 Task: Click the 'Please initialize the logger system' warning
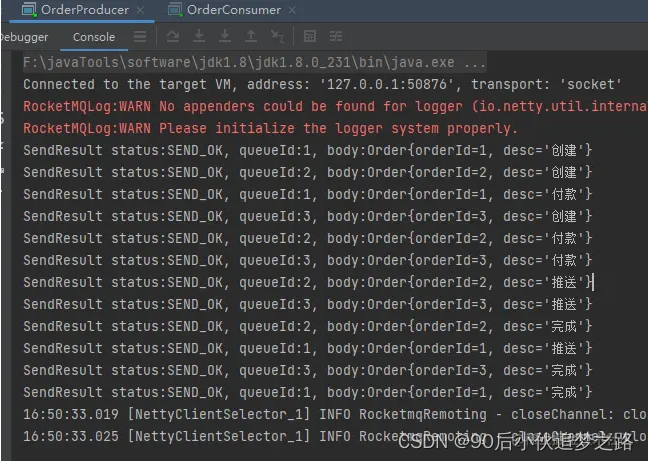point(270,128)
